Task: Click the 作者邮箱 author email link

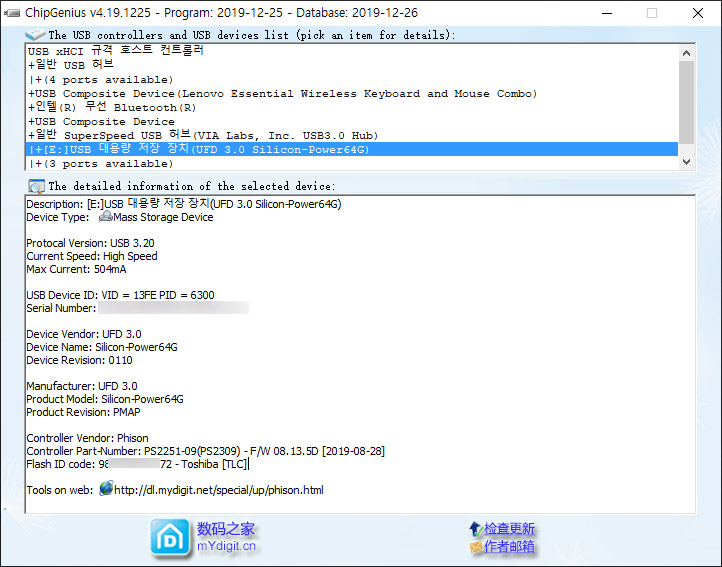Action: point(509,547)
